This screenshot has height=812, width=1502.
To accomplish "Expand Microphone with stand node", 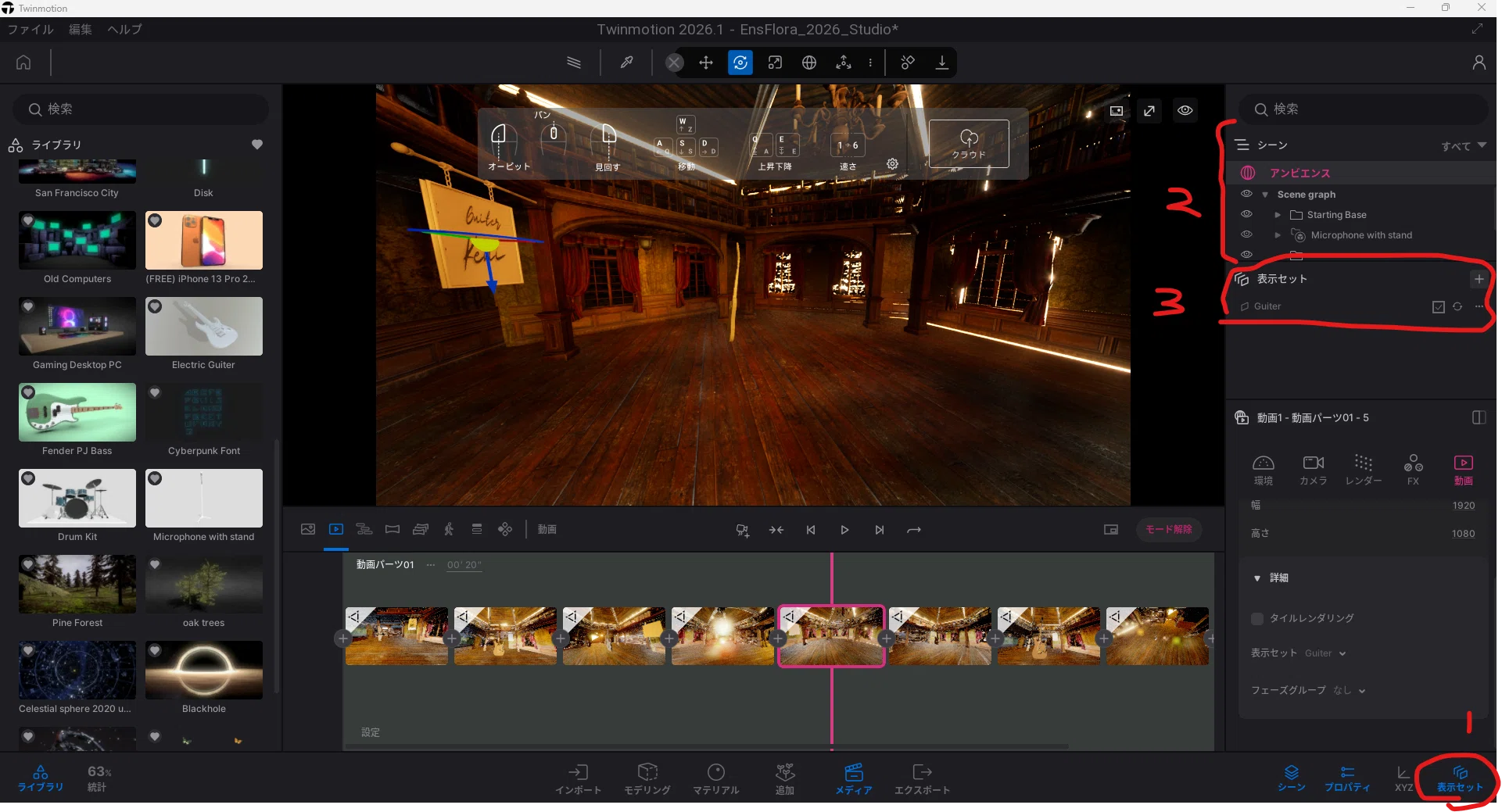I will tap(1278, 235).
